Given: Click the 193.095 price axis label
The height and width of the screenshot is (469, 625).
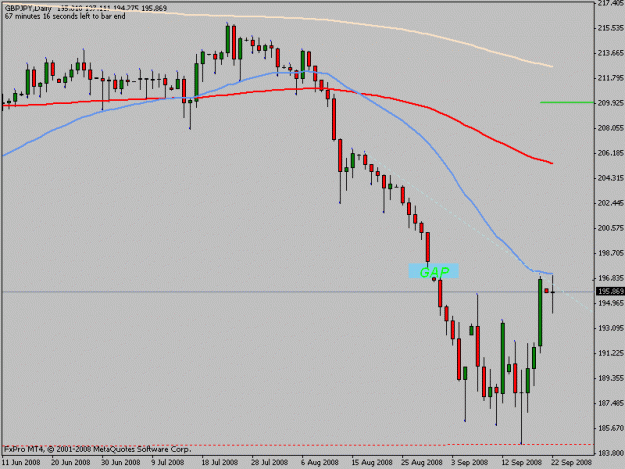Looking at the screenshot, I should tap(610, 328).
